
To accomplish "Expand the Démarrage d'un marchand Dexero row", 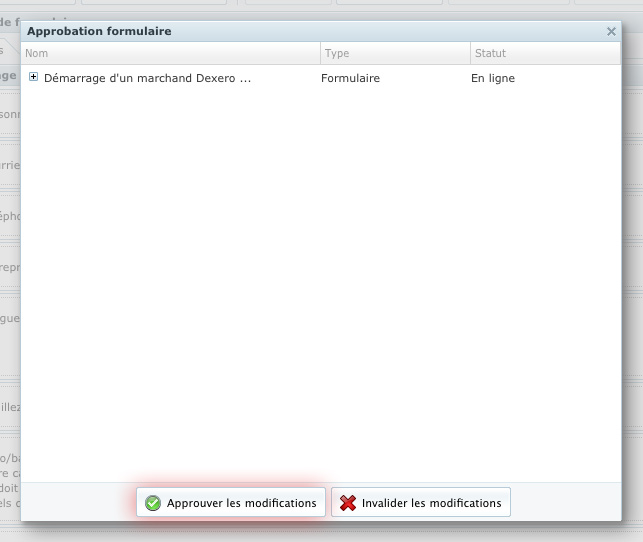I will pyautogui.click(x=34, y=77).
